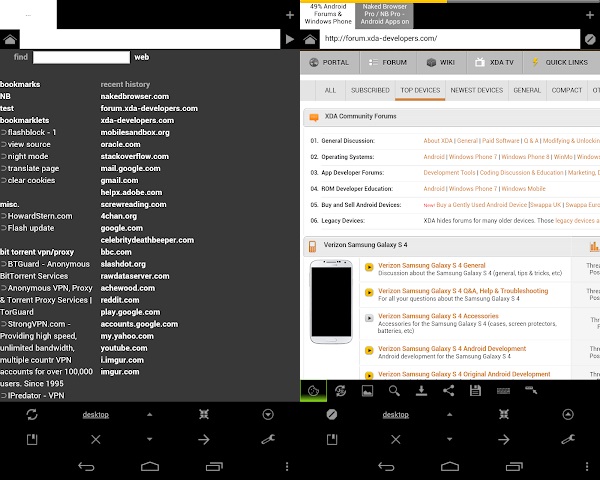
Task: Tap Android home button on right screen
Action: (450, 466)
